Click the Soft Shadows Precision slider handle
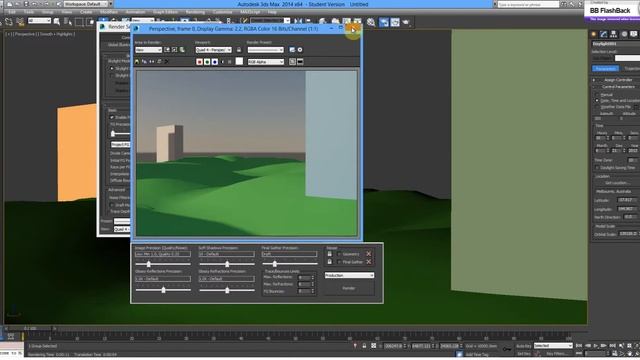 [x=227, y=264]
